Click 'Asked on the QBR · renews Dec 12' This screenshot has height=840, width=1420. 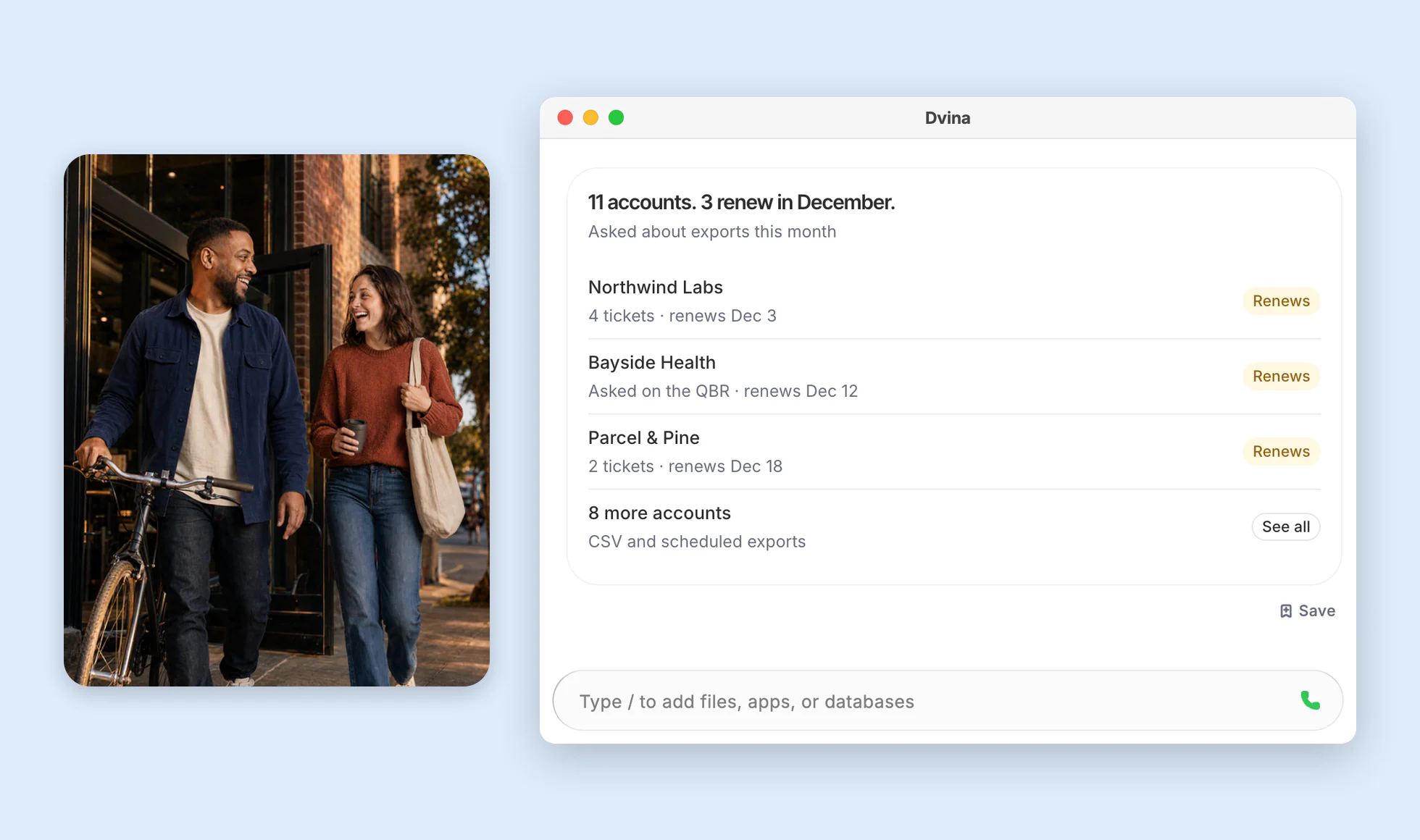(x=722, y=391)
